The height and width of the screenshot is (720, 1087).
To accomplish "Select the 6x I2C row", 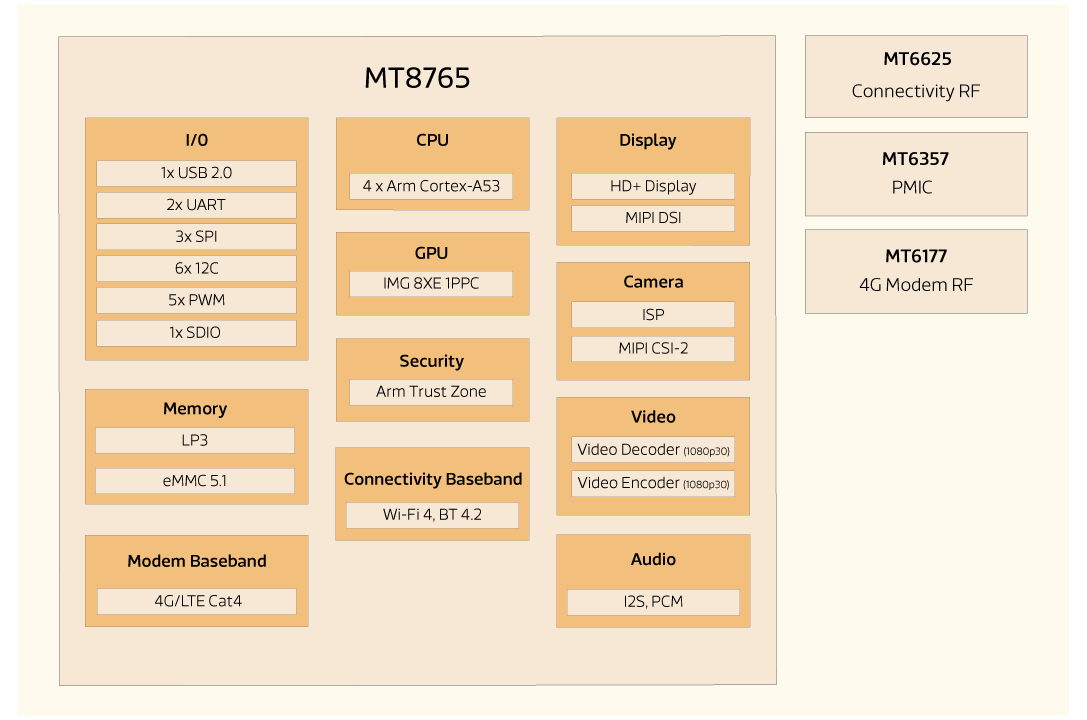I will [x=195, y=268].
